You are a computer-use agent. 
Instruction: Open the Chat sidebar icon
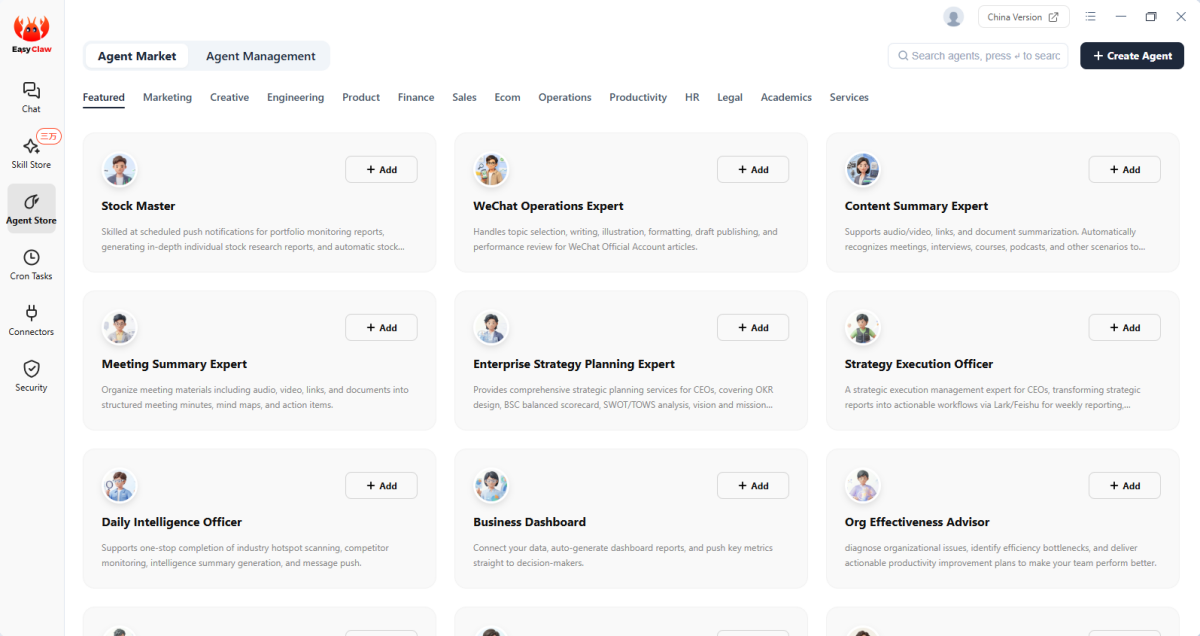31,91
